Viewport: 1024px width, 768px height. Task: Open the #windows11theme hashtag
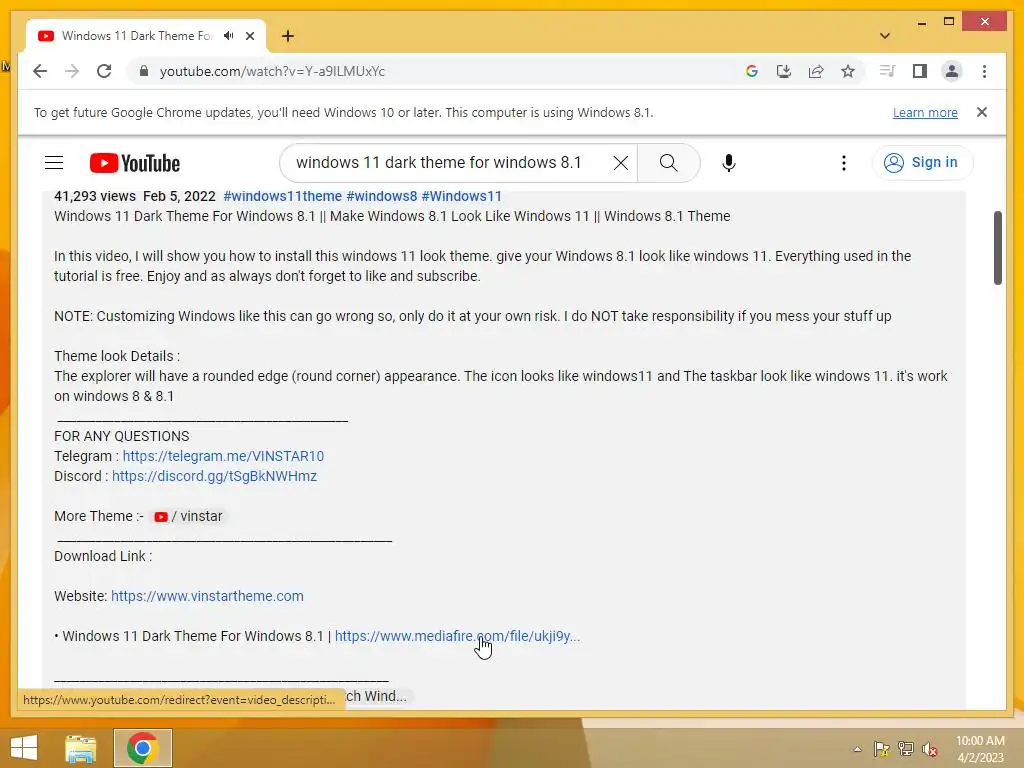coord(283,196)
